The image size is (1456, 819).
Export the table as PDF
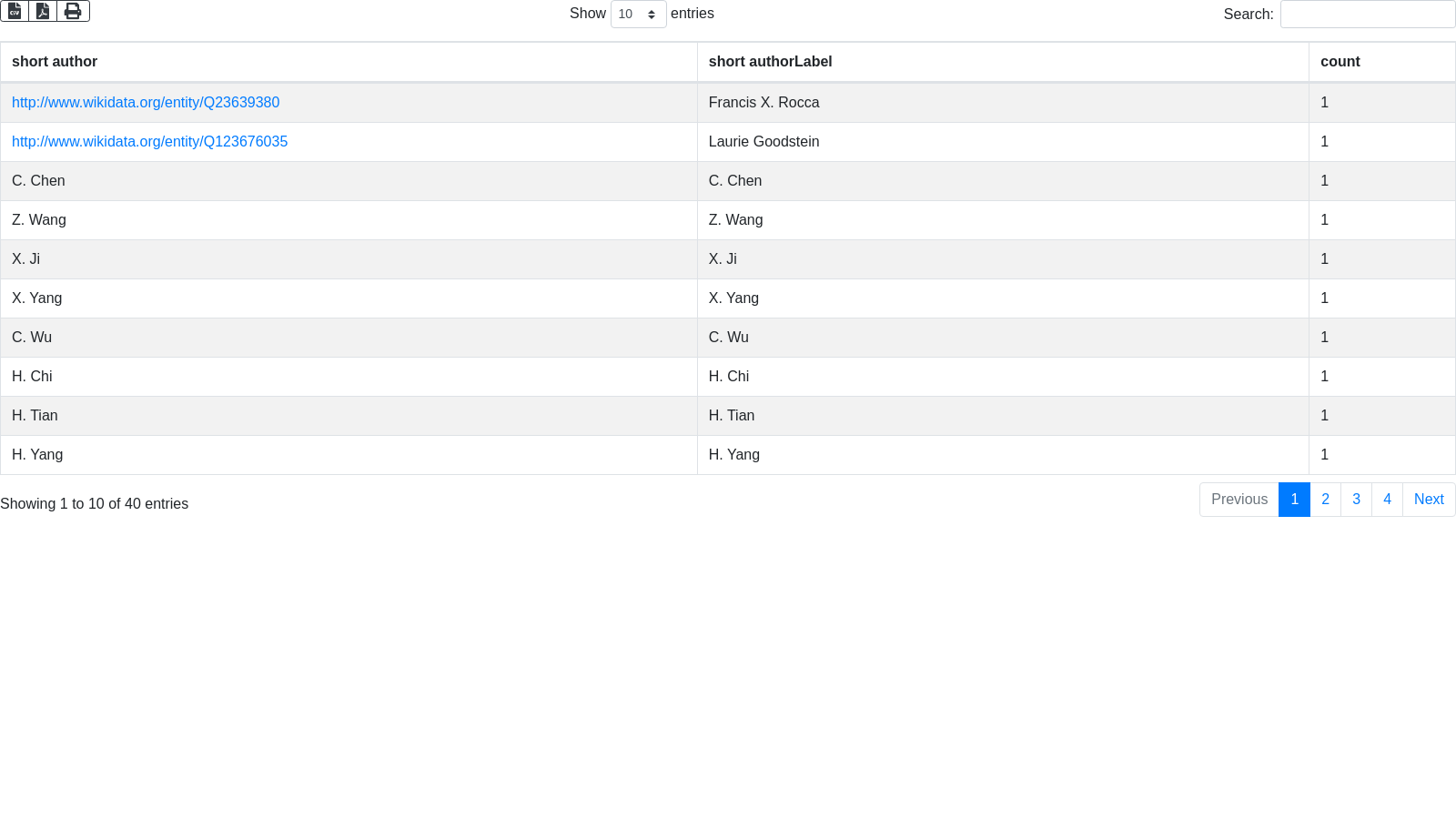pyautogui.click(x=43, y=11)
